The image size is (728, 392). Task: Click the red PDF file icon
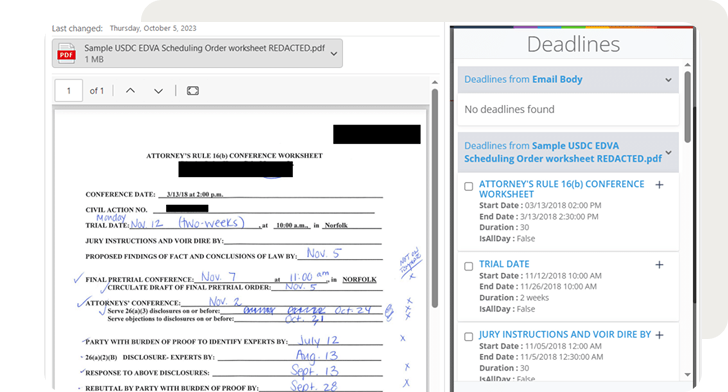66,53
